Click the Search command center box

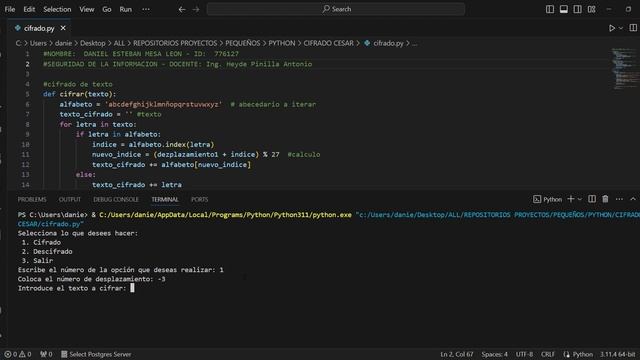tap(336, 9)
